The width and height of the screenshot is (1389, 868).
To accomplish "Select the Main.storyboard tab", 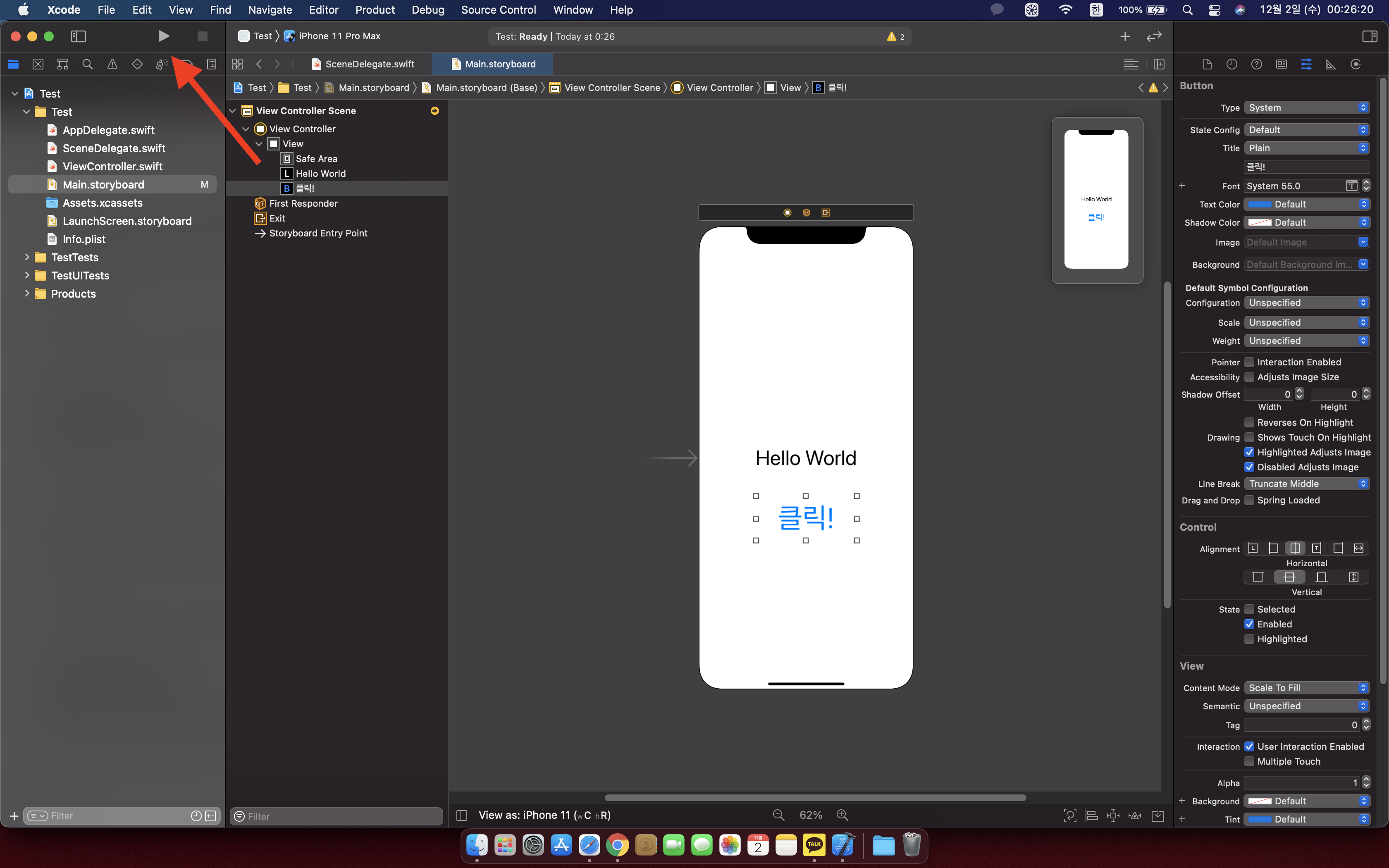I will (x=493, y=64).
